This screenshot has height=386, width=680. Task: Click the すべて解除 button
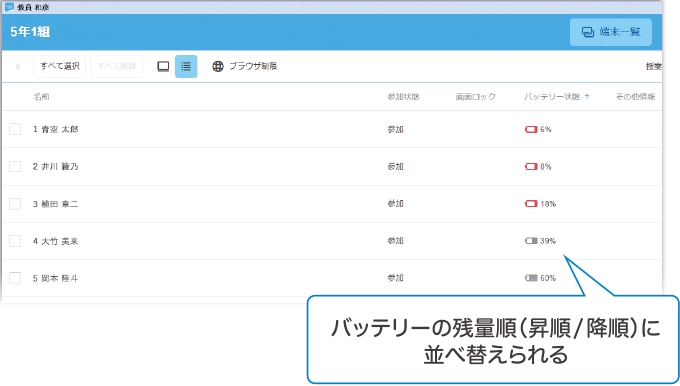click(x=116, y=66)
